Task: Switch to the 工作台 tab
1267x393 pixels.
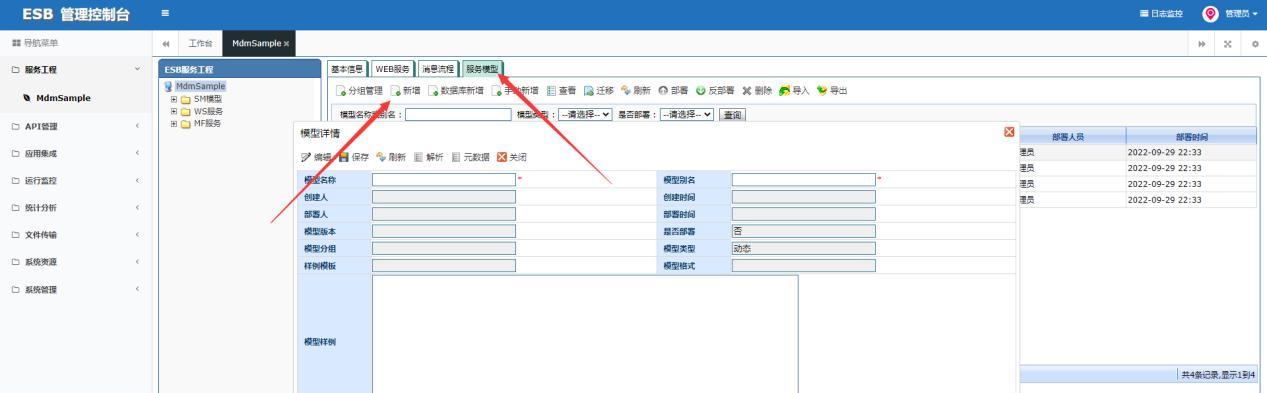Action: pyautogui.click(x=200, y=43)
